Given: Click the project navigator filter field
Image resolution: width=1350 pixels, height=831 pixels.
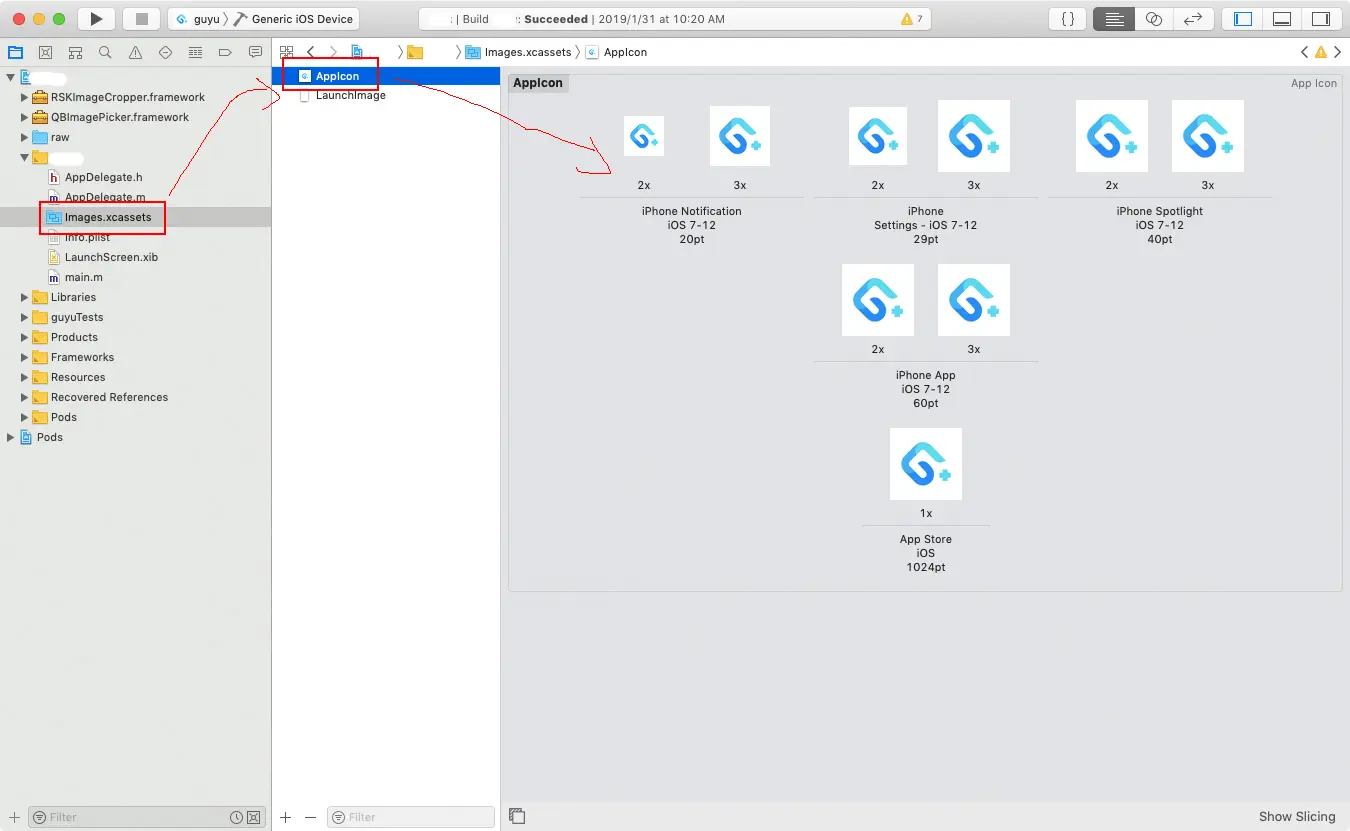Looking at the screenshot, I should [x=147, y=817].
